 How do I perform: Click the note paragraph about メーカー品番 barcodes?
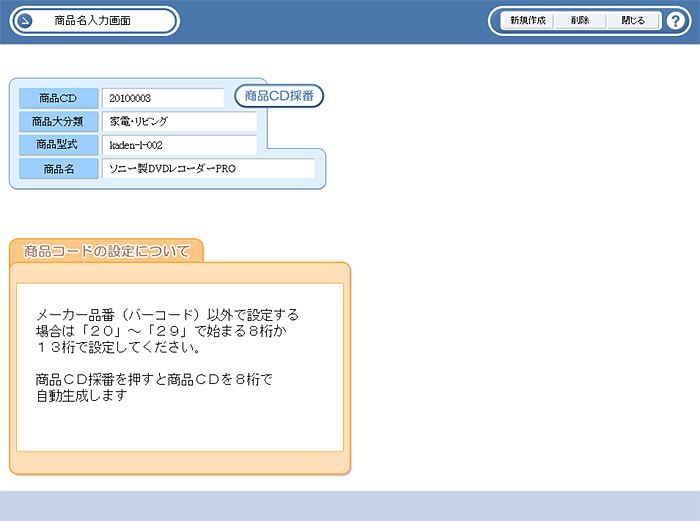click(x=167, y=332)
